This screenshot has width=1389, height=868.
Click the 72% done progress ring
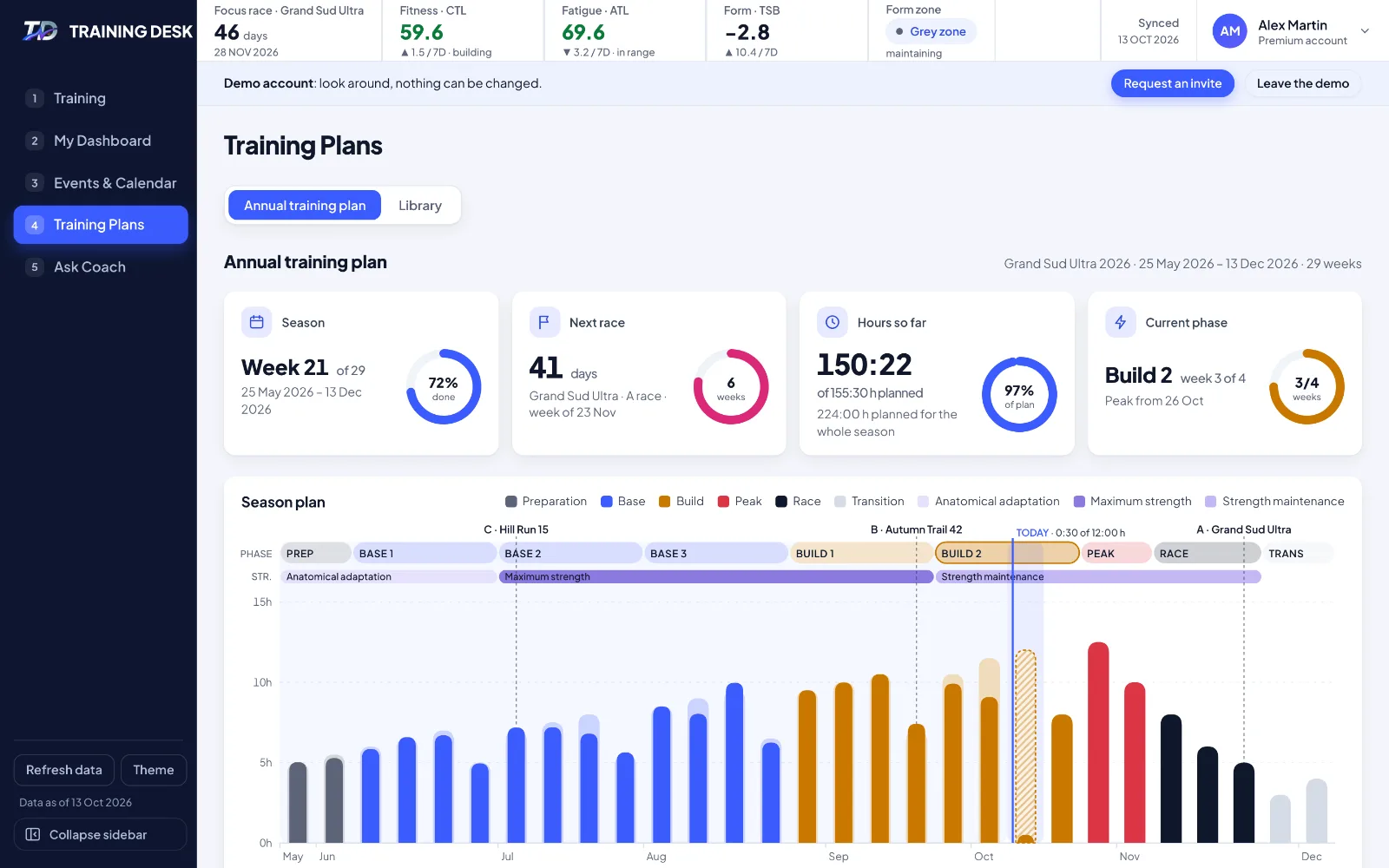(444, 387)
